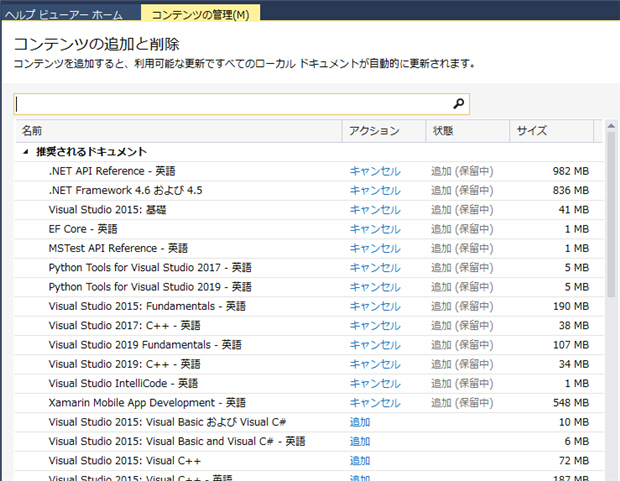Sort by サイズ column header
This screenshot has width=620, height=481.
pyautogui.click(x=552, y=131)
